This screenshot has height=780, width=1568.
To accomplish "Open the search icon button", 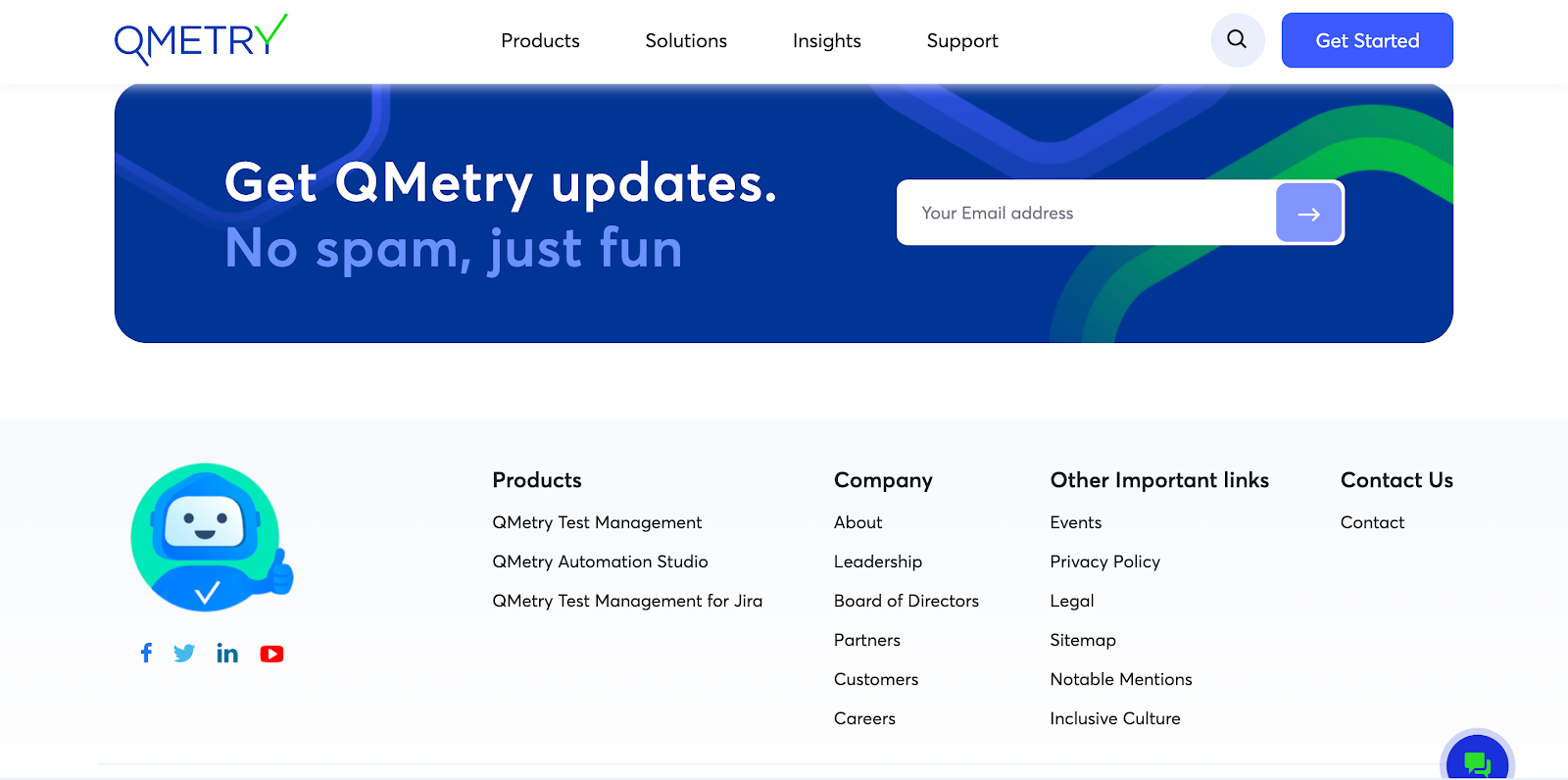I will point(1238,40).
